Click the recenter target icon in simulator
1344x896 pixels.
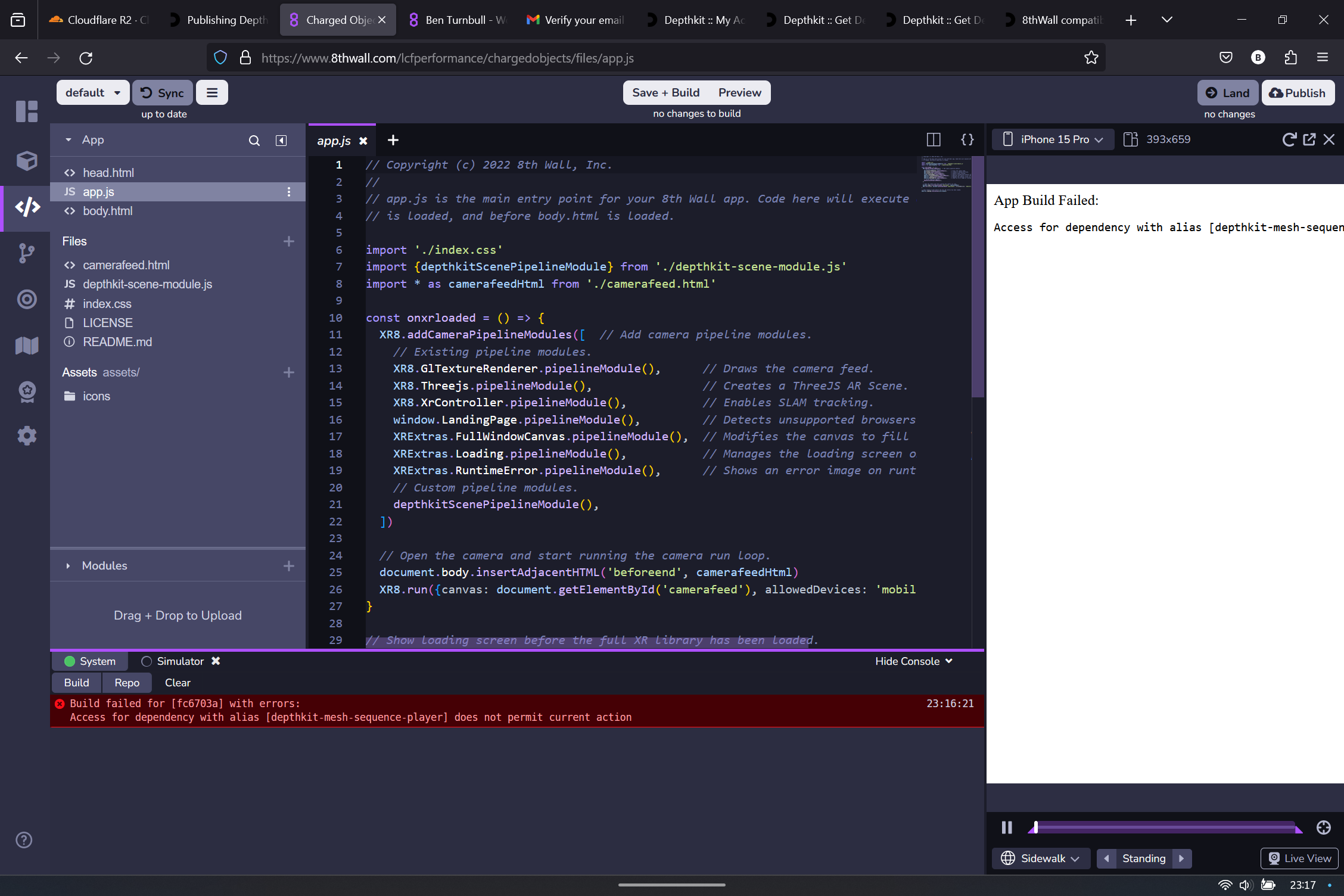1323,827
